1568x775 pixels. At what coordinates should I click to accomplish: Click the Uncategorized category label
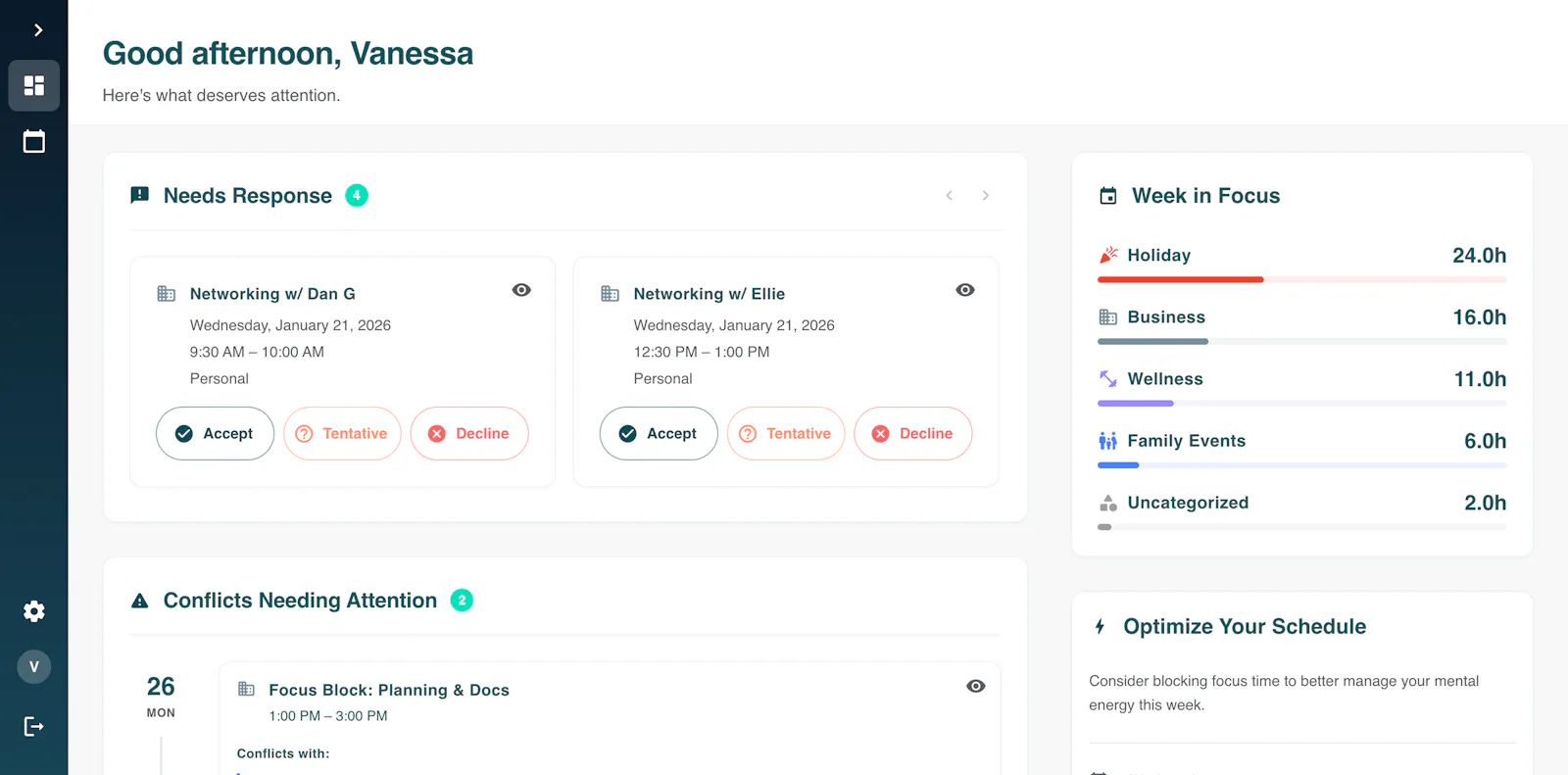(1188, 503)
